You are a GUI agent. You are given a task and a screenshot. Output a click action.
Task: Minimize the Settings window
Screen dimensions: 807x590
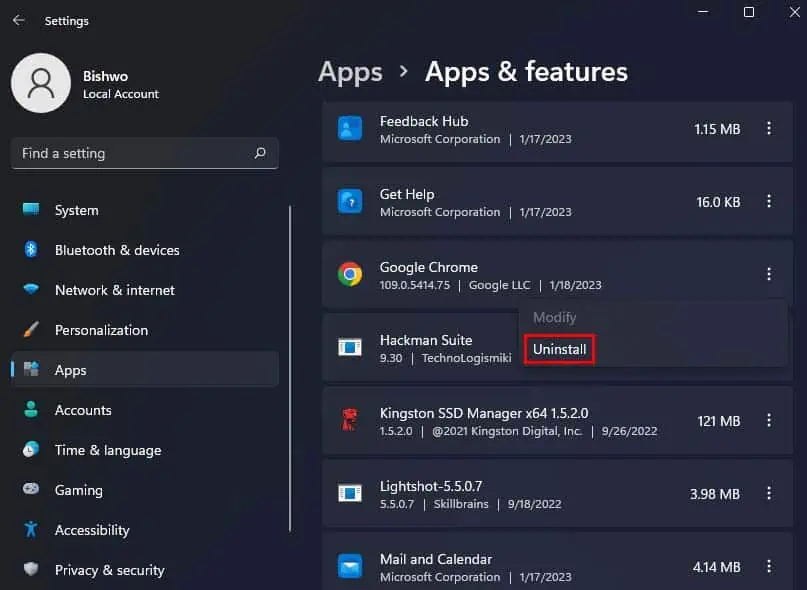(703, 12)
